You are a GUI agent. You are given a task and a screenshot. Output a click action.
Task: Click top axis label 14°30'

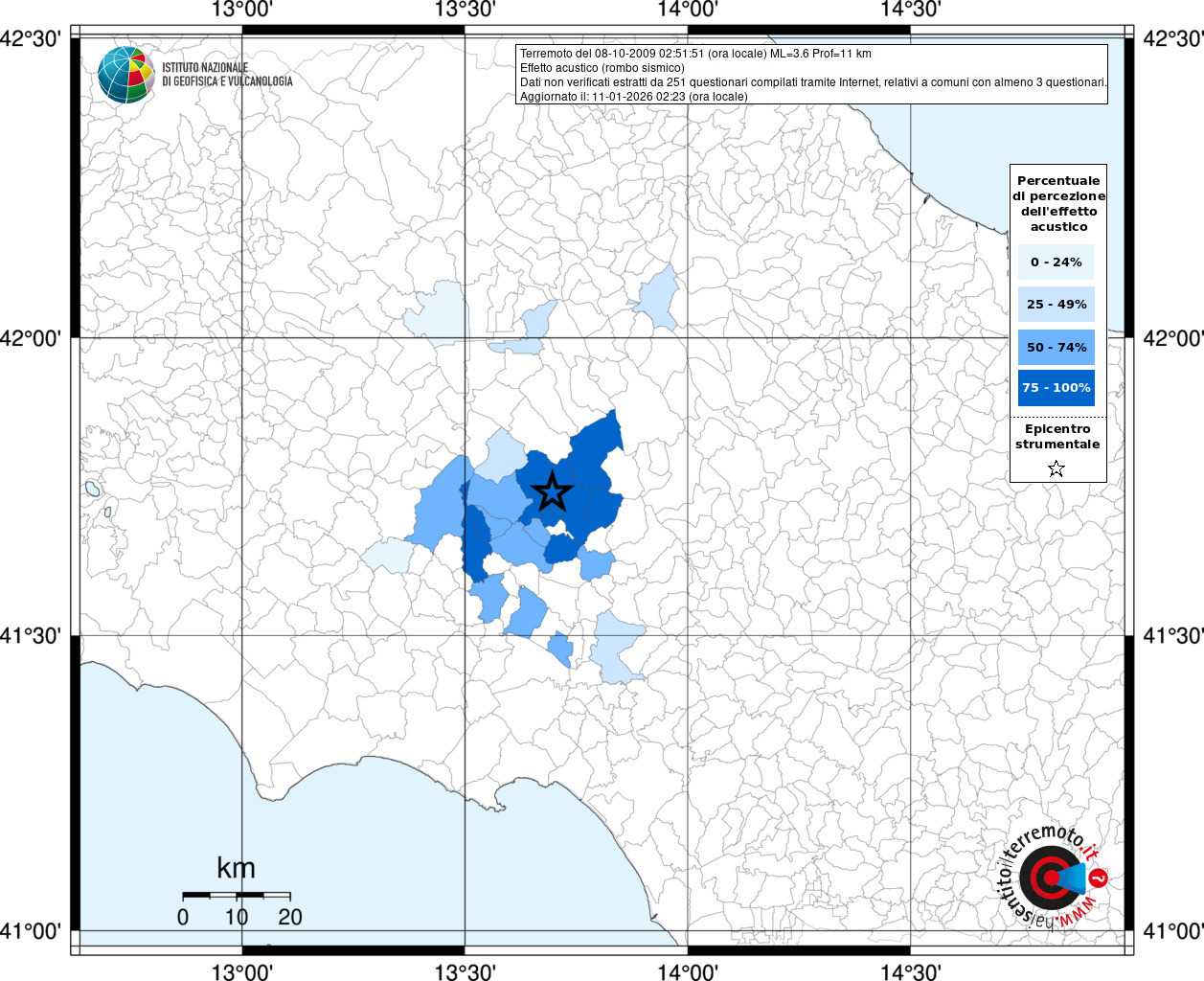coord(910,10)
